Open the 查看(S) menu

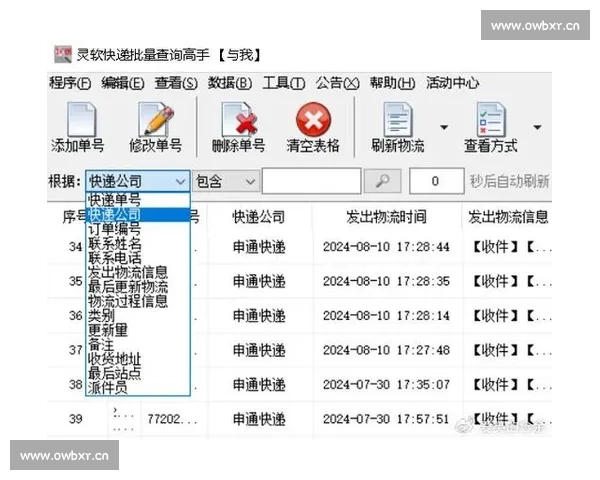176,83
